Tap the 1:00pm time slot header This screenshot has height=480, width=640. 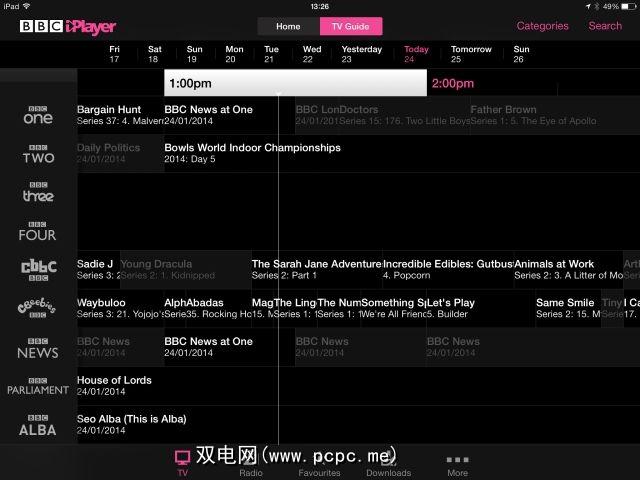click(296, 83)
